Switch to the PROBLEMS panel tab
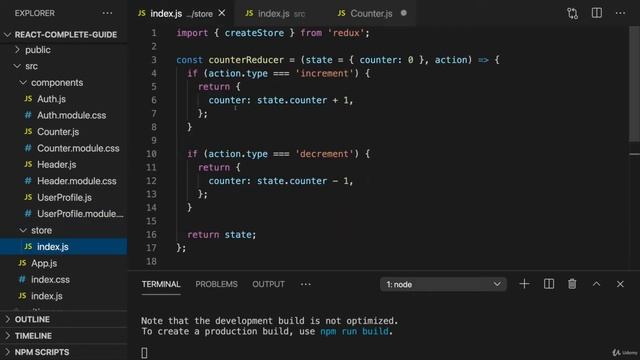Image resolution: width=640 pixels, height=360 pixels. 216,284
